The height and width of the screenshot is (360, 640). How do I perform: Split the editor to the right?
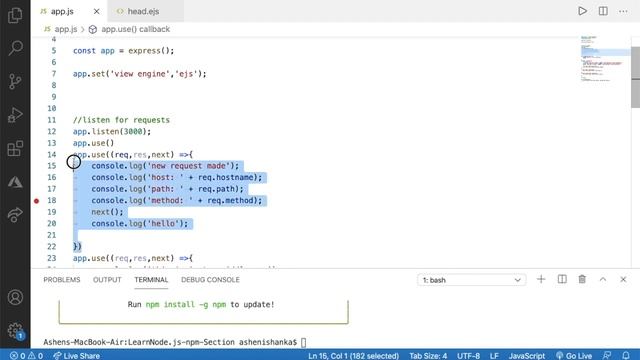[x=603, y=11]
